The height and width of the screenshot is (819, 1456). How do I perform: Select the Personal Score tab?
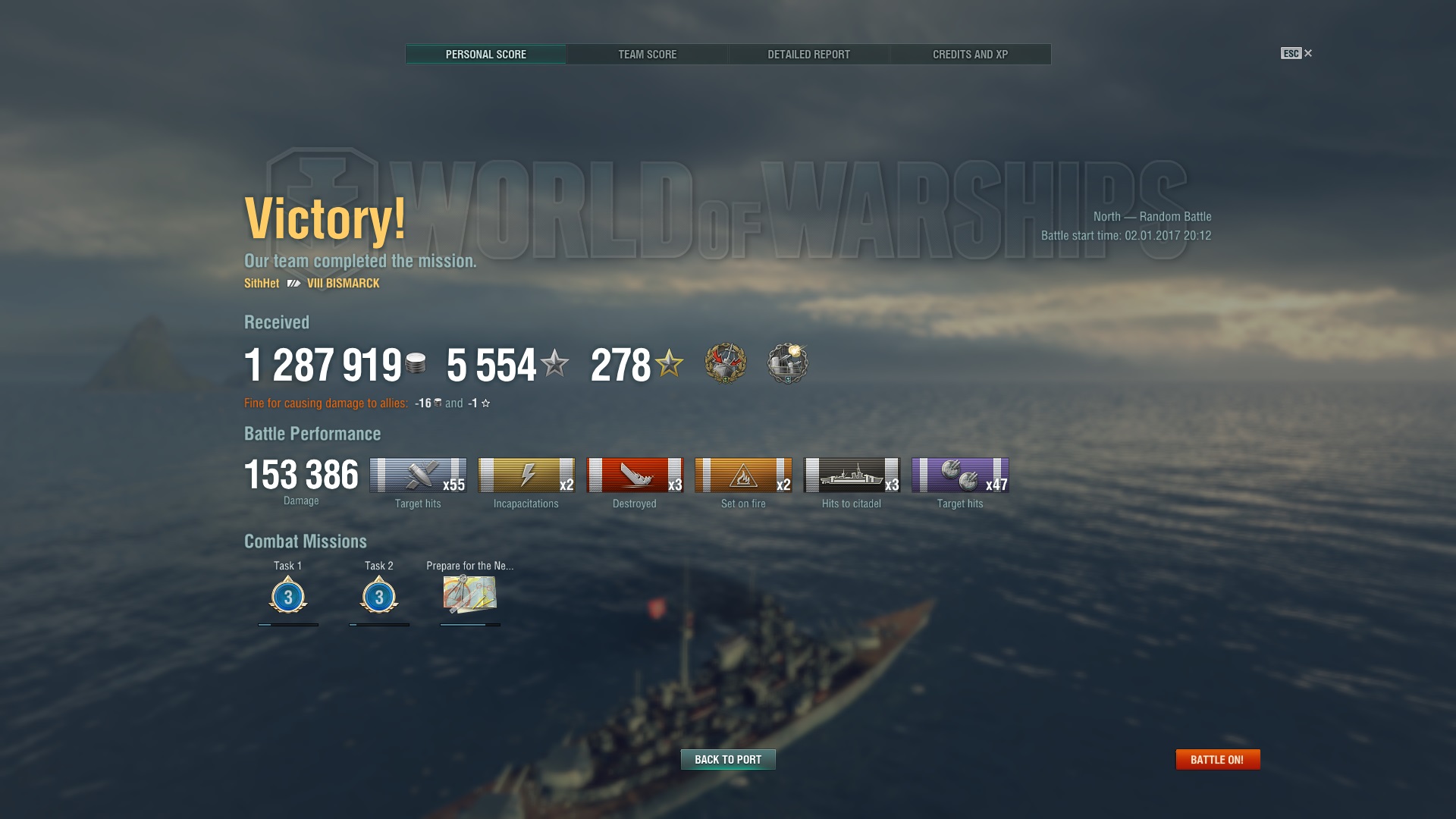pyautogui.click(x=485, y=55)
